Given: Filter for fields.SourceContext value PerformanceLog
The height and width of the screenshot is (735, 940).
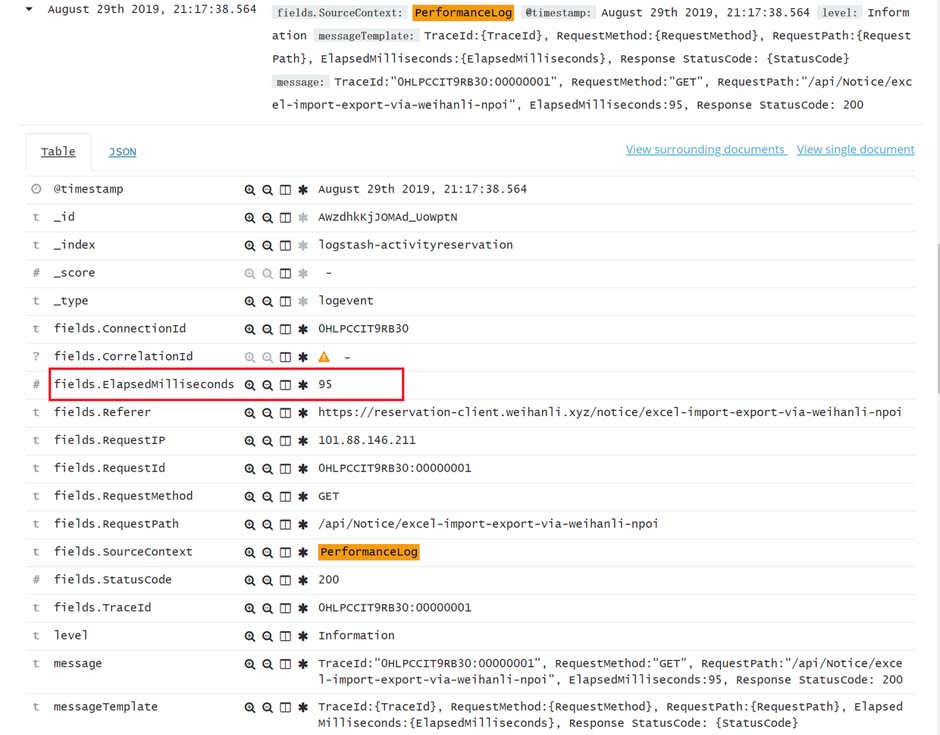Looking at the screenshot, I should coord(249,552).
